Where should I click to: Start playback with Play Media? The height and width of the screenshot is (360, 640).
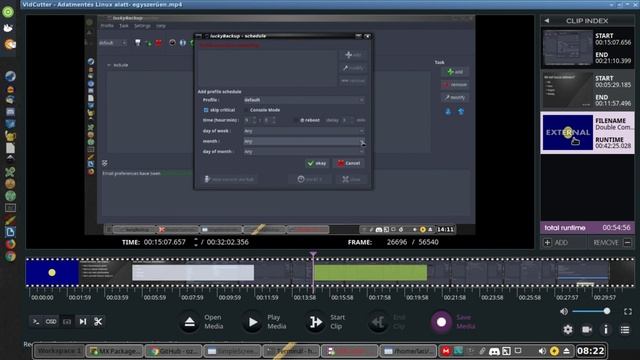pos(253,322)
